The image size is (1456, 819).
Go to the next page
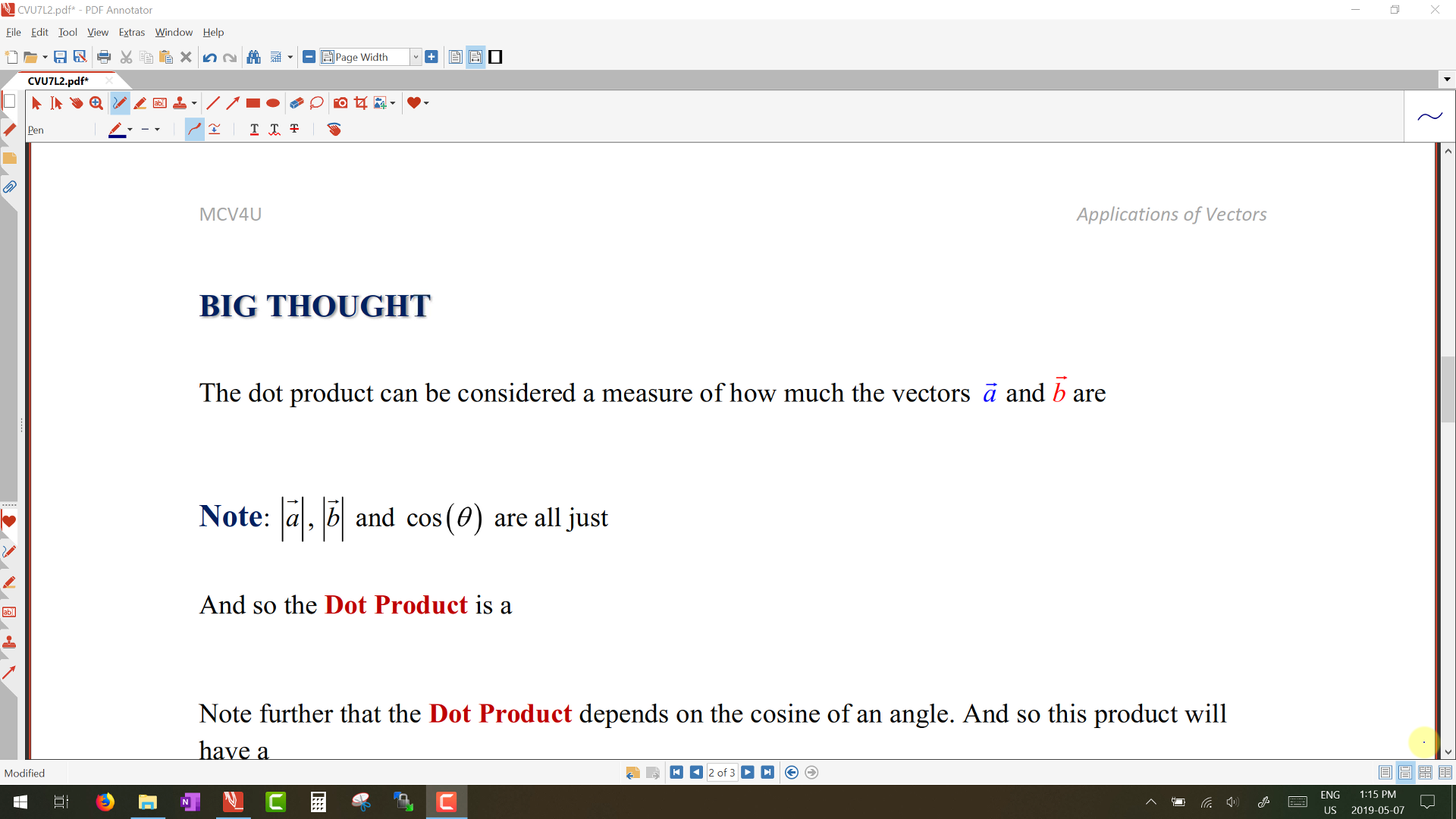click(x=748, y=773)
